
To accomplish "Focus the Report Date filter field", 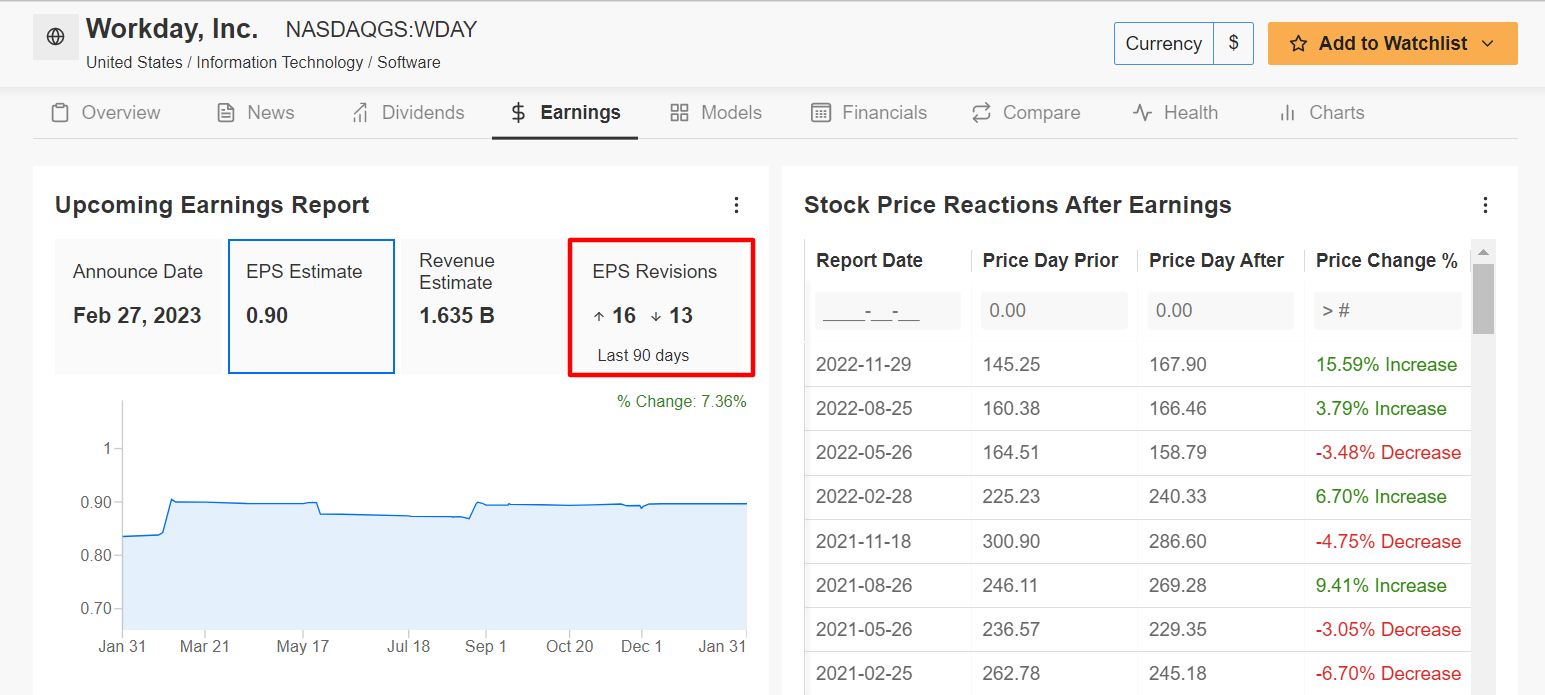I will pos(888,311).
